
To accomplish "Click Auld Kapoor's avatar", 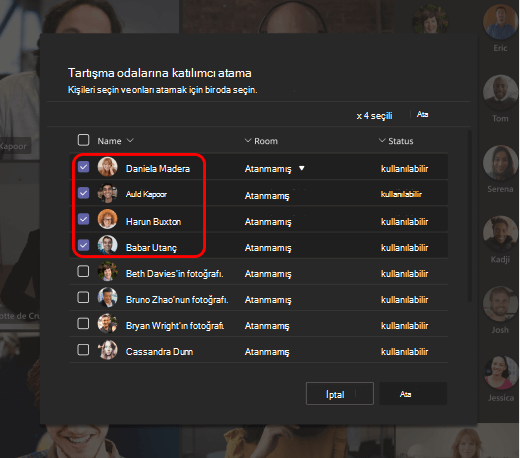I will [x=107, y=193].
